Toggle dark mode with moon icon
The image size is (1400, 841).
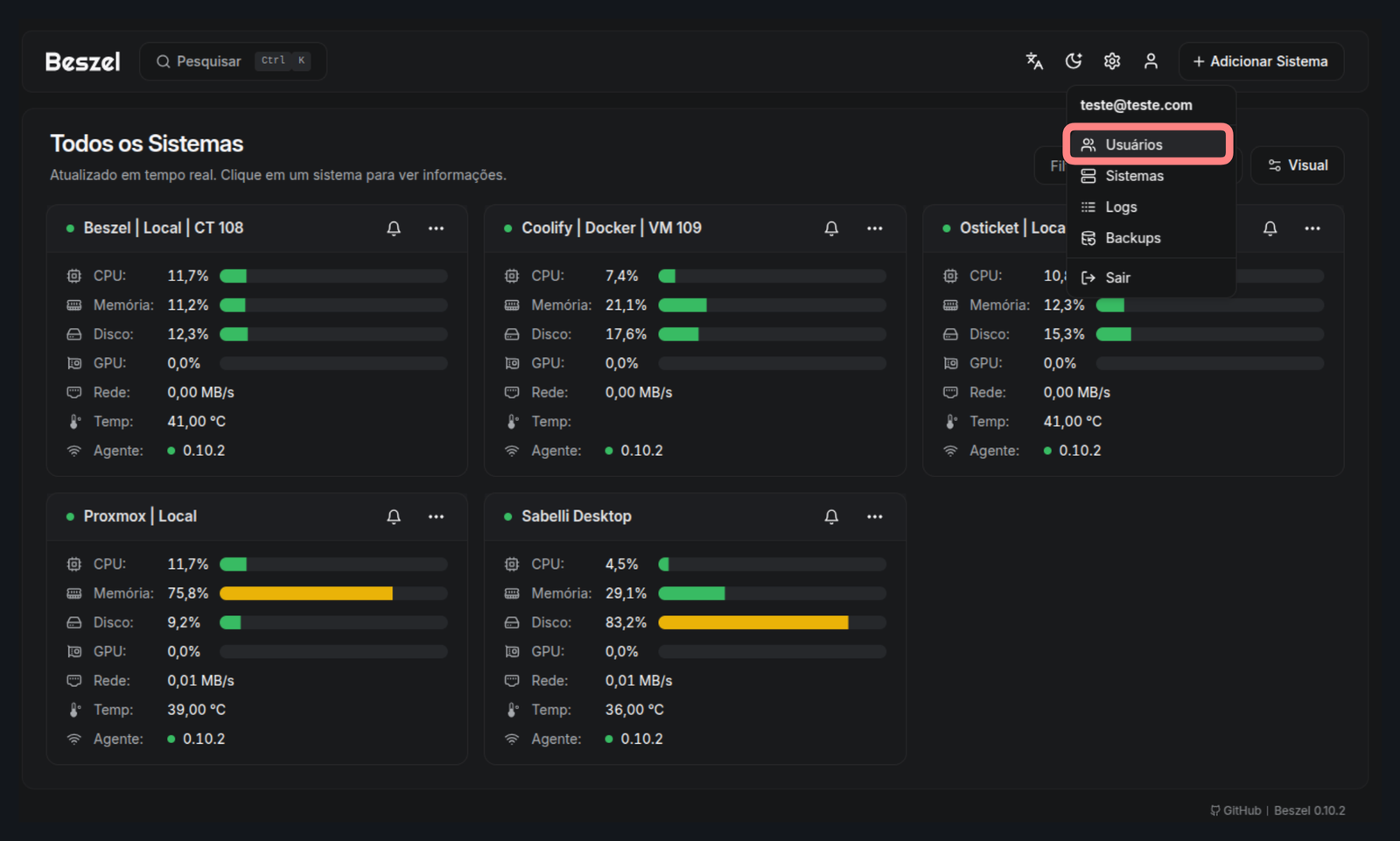coord(1074,61)
